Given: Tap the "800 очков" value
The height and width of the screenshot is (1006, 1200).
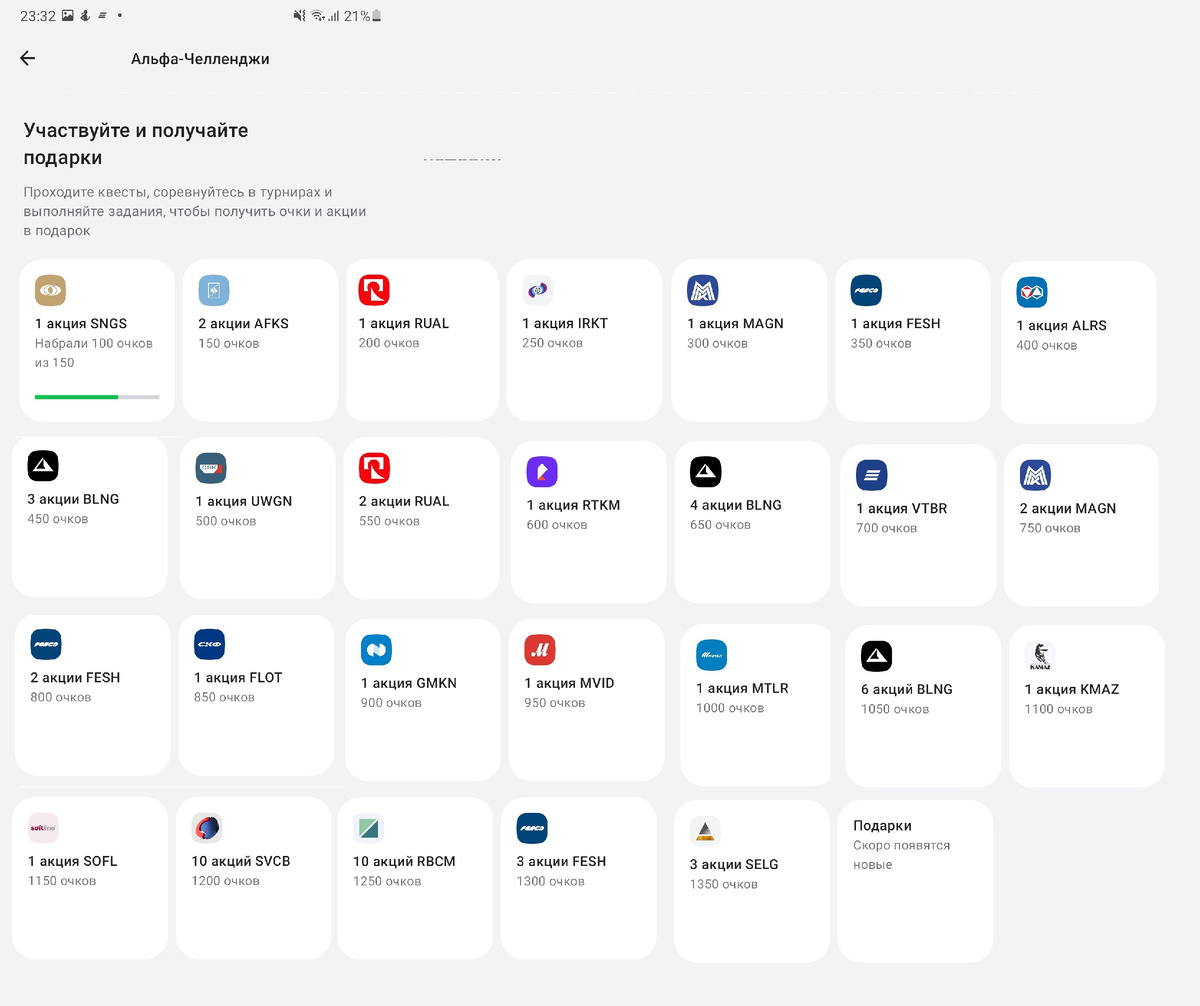Looking at the screenshot, I should [x=61, y=697].
